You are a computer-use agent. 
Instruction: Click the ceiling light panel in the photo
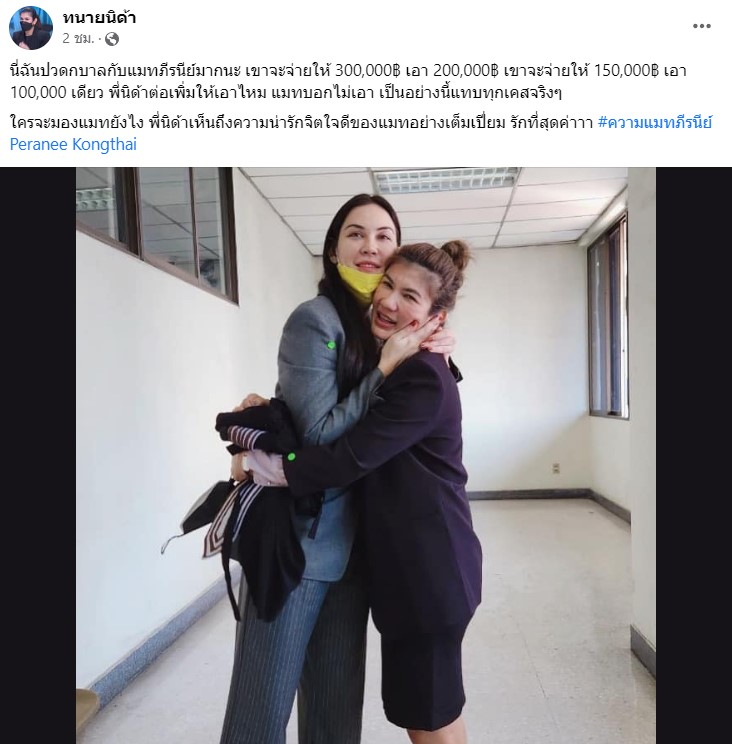[x=446, y=180]
